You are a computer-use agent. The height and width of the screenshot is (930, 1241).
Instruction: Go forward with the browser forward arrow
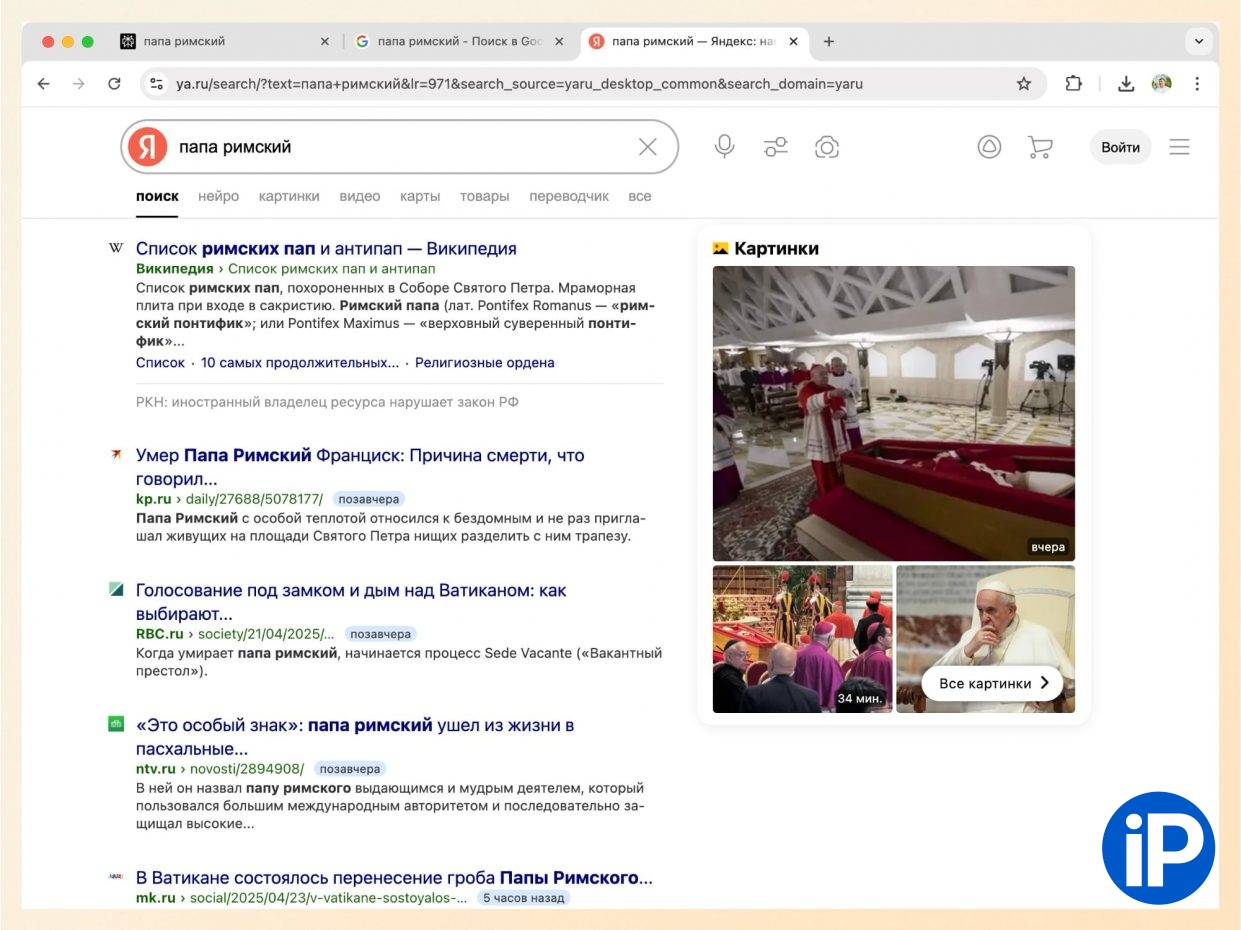click(x=79, y=84)
